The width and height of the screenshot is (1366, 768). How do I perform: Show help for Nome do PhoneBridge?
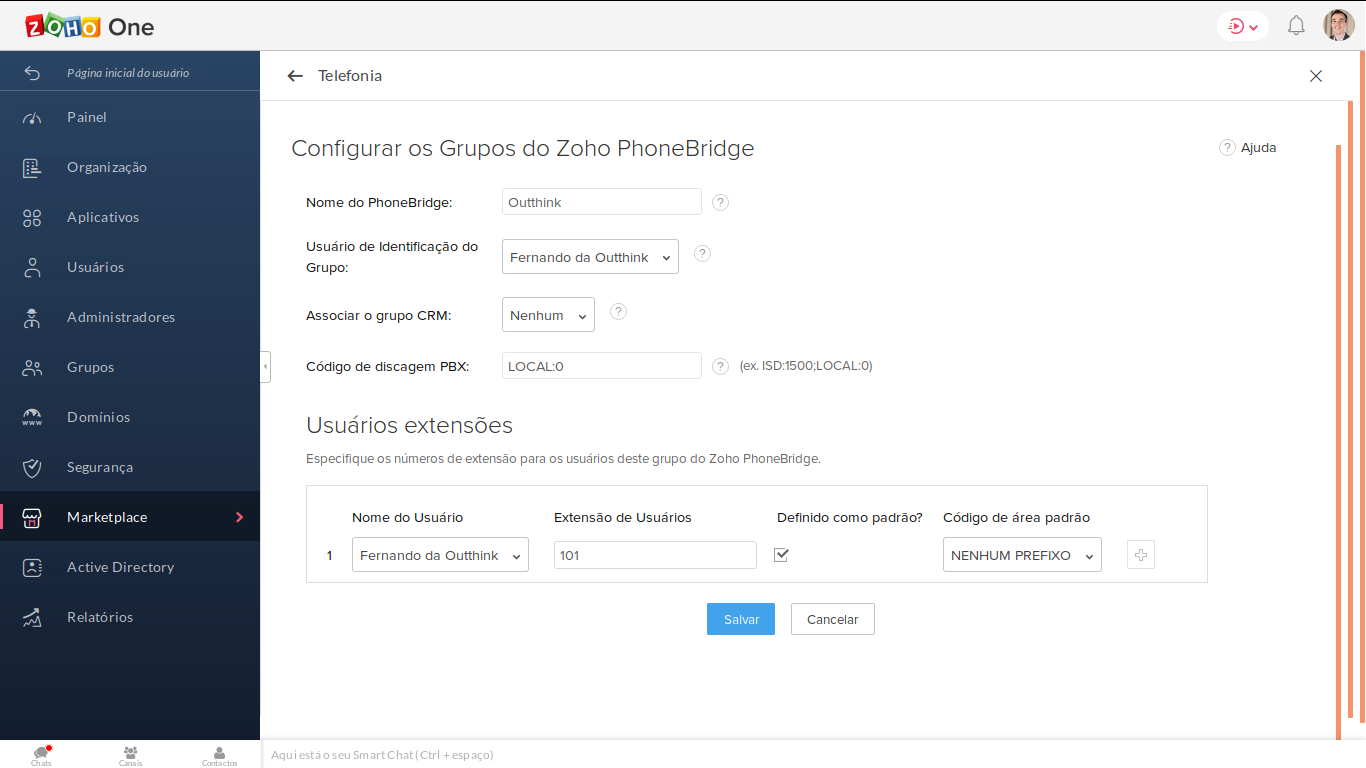coord(720,202)
